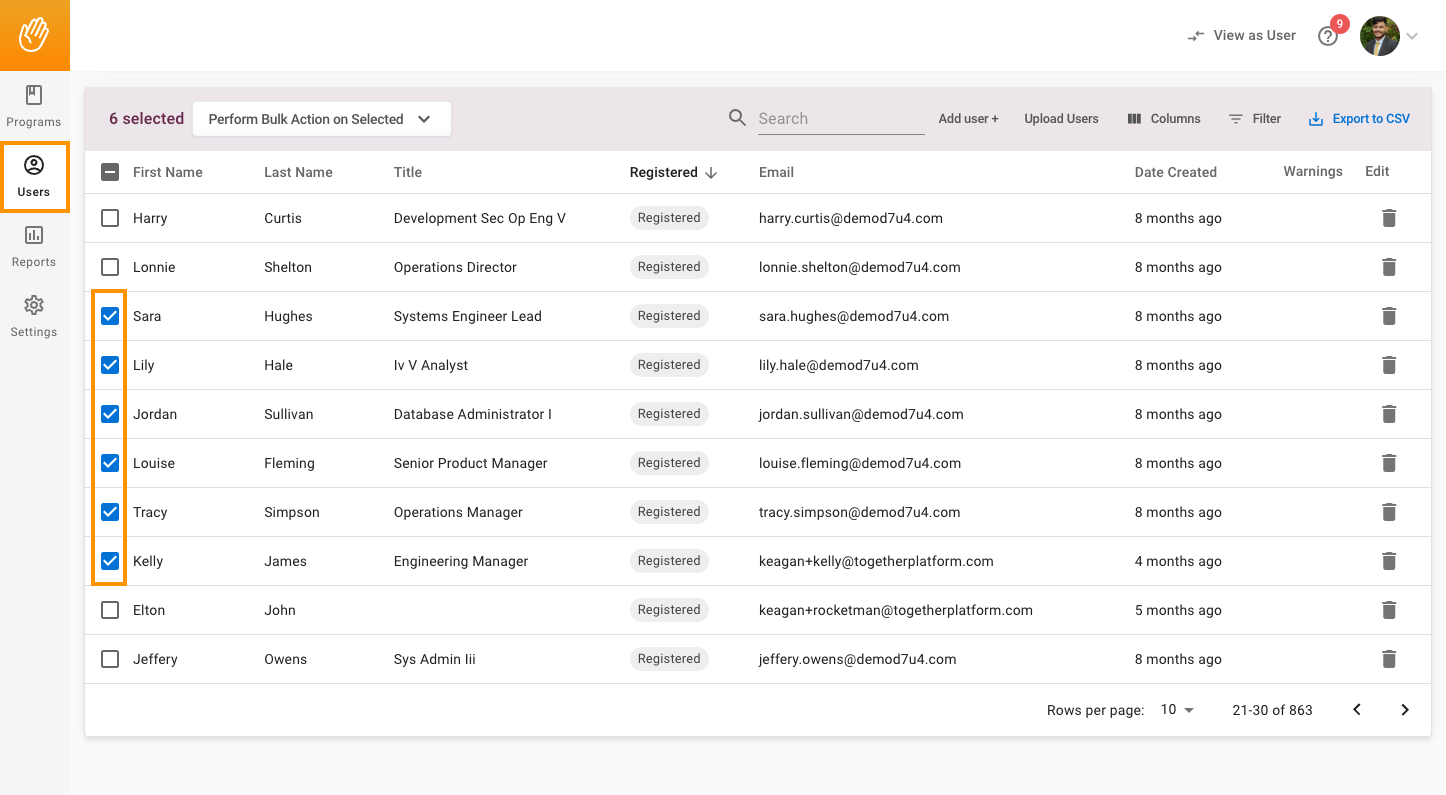Open the Perform Bulk Action dropdown
Image resolution: width=1446 pixels, height=795 pixels.
321,118
